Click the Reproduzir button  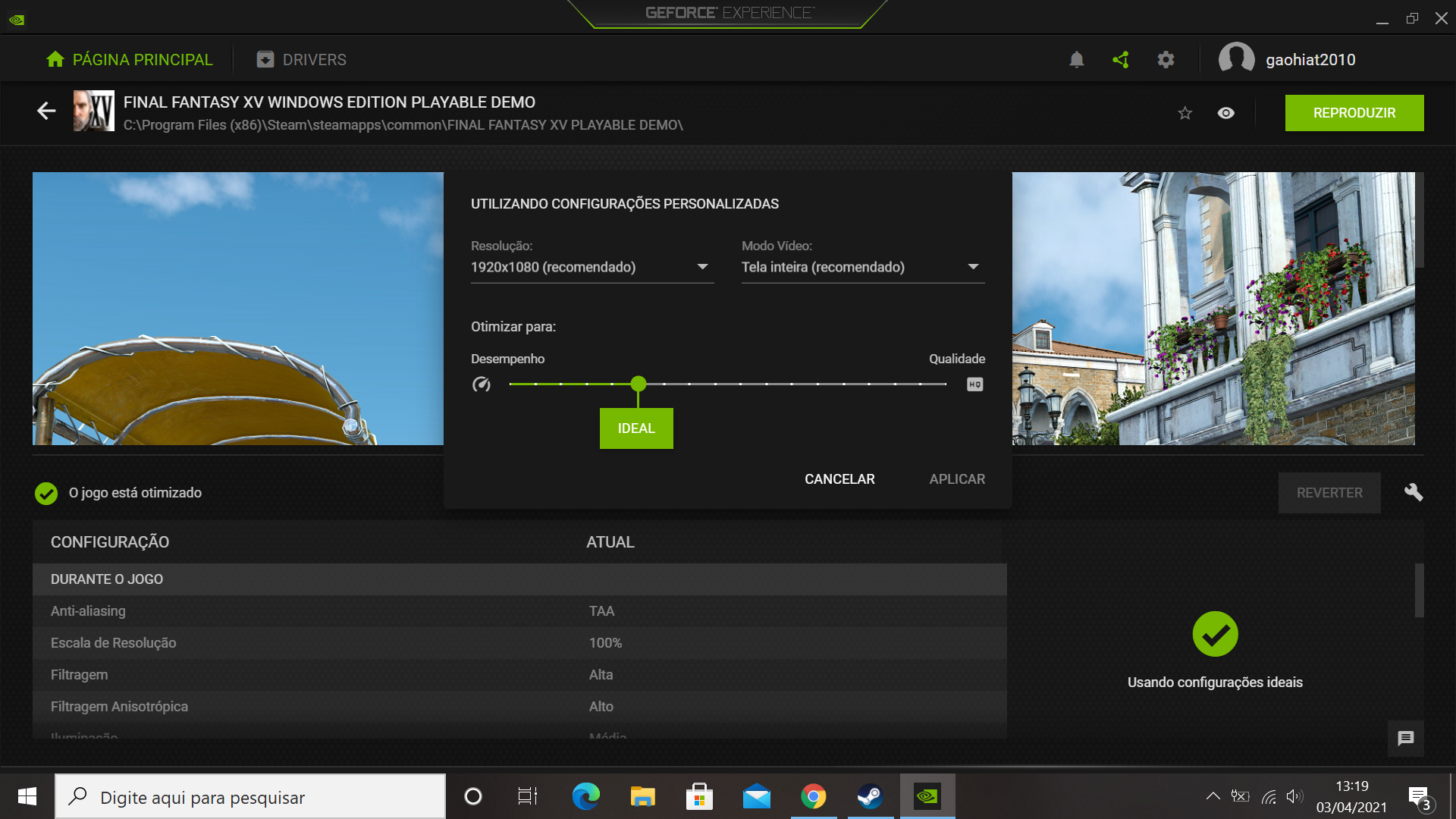coord(1354,113)
